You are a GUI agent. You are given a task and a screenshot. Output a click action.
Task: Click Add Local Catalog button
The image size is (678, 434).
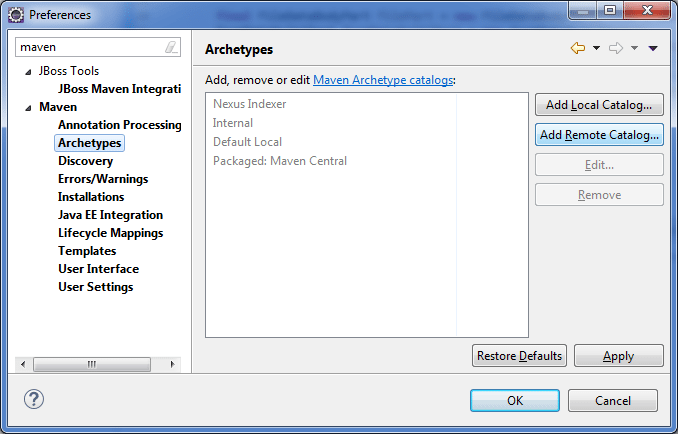(599, 105)
